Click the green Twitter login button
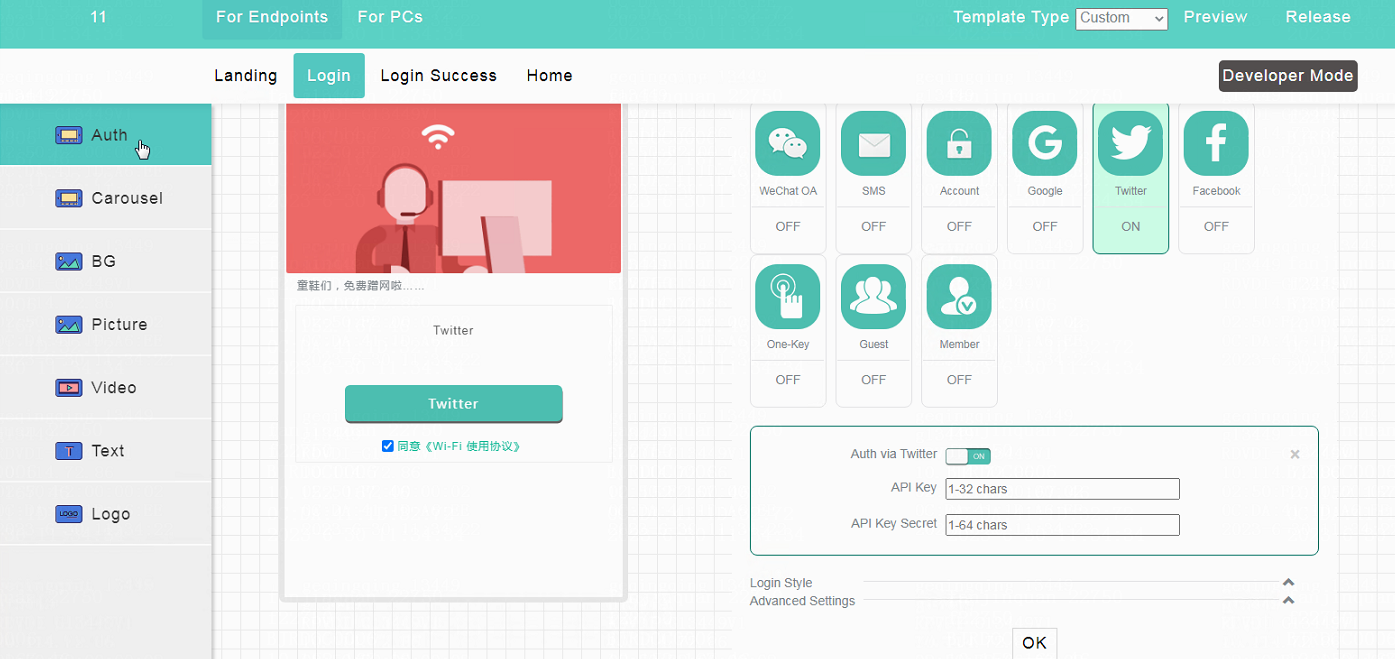 click(454, 404)
